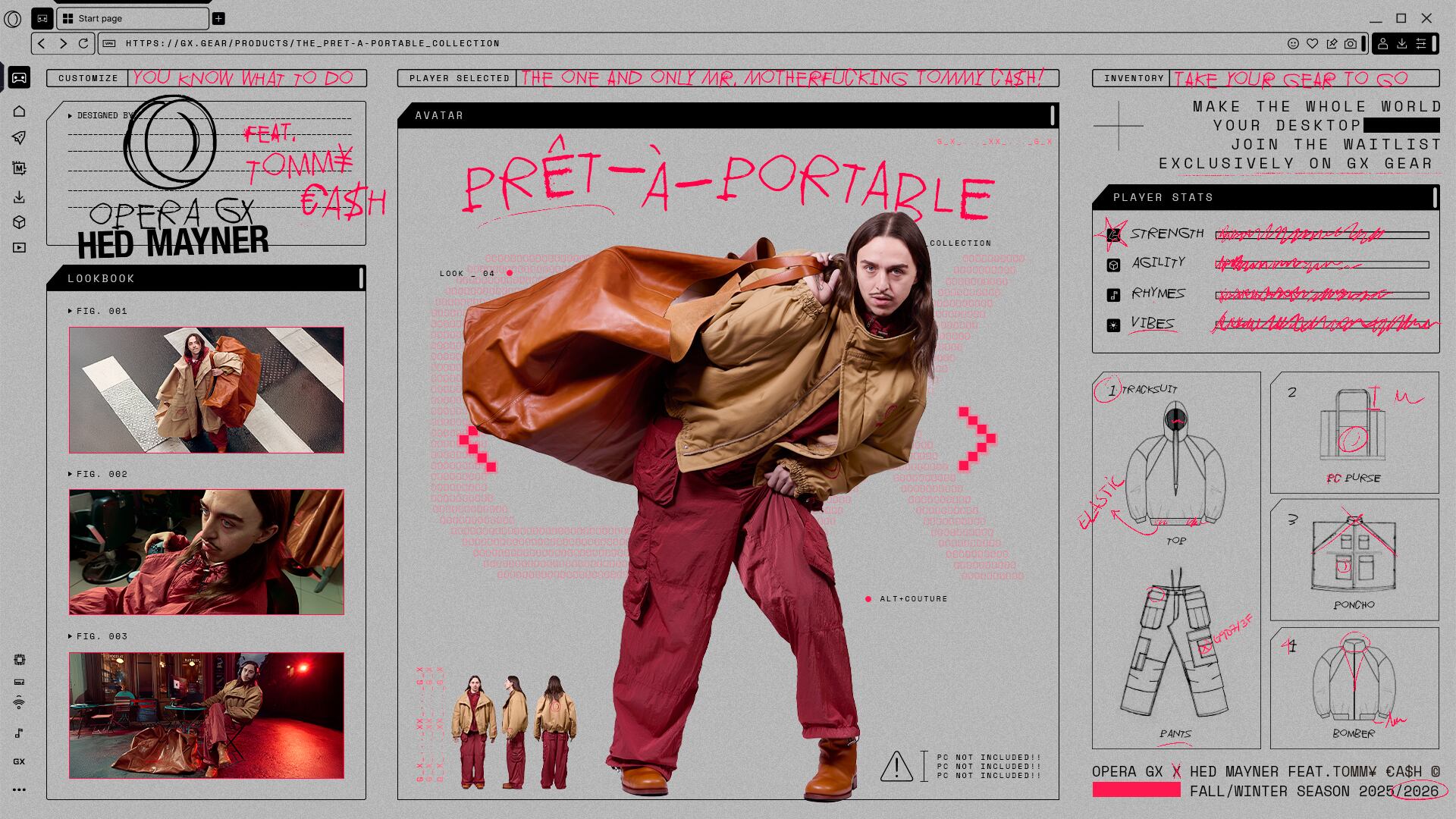Click the Strength stat bar

[1322, 235]
